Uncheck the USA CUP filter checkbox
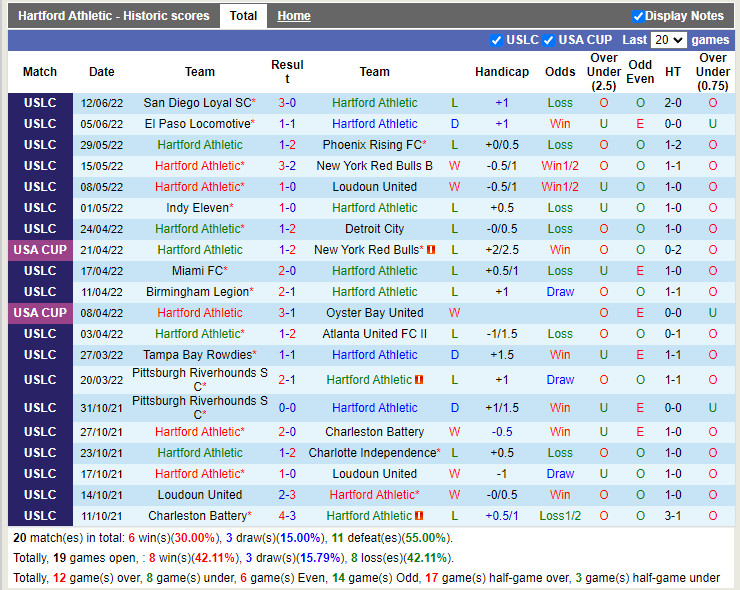 point(548,40)
